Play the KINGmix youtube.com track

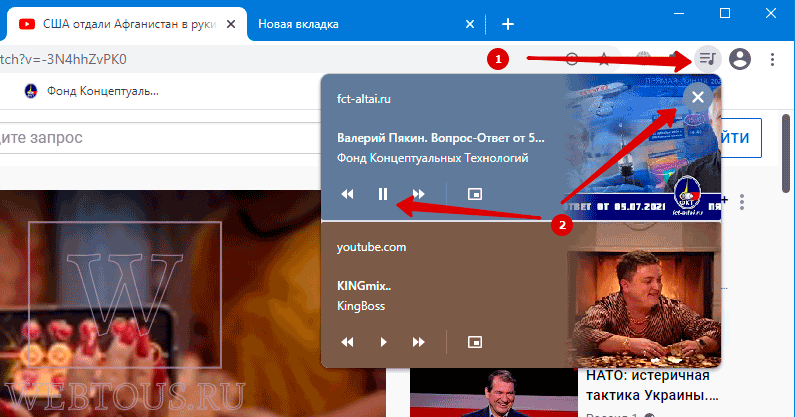383,342
